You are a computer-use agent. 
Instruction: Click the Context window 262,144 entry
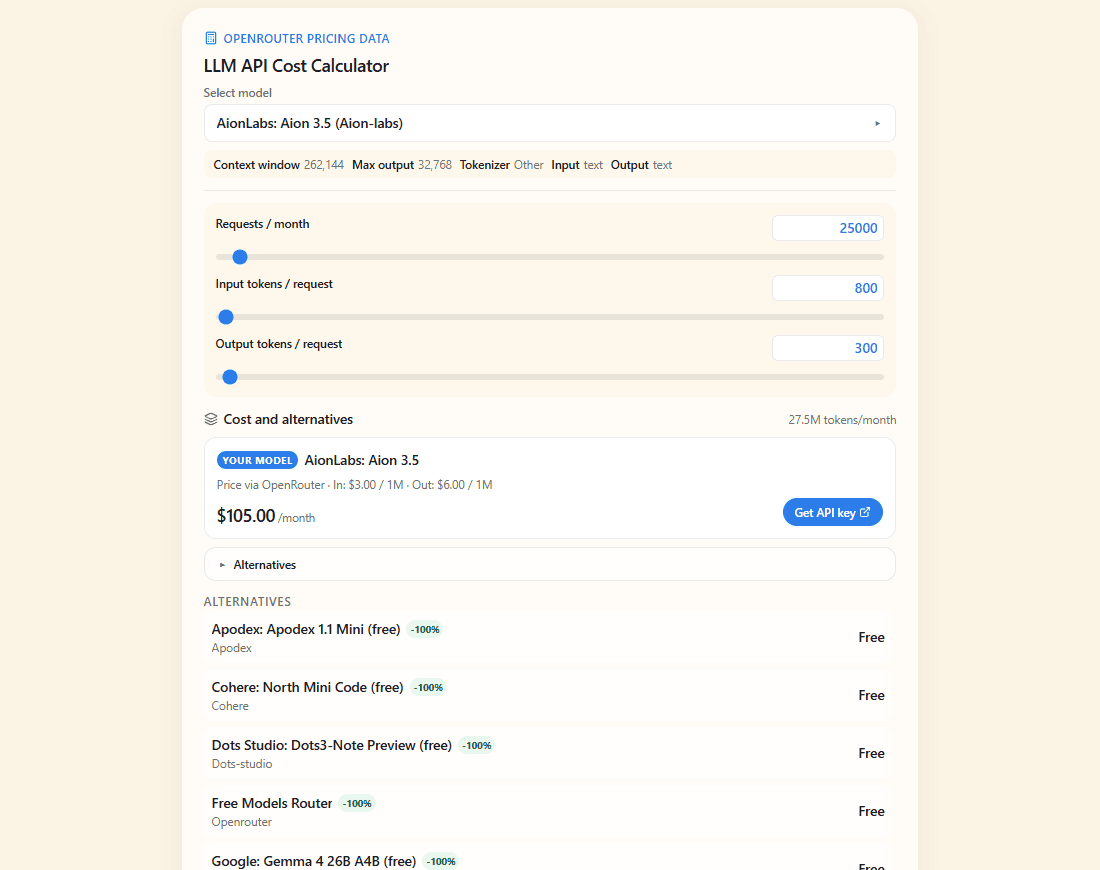[279, 165]
